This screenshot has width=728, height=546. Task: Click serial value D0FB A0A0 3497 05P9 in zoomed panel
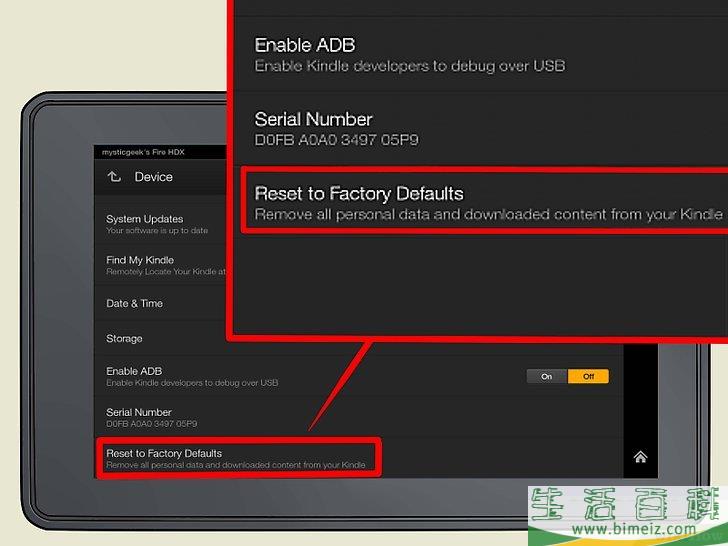(x=337, y=140)
